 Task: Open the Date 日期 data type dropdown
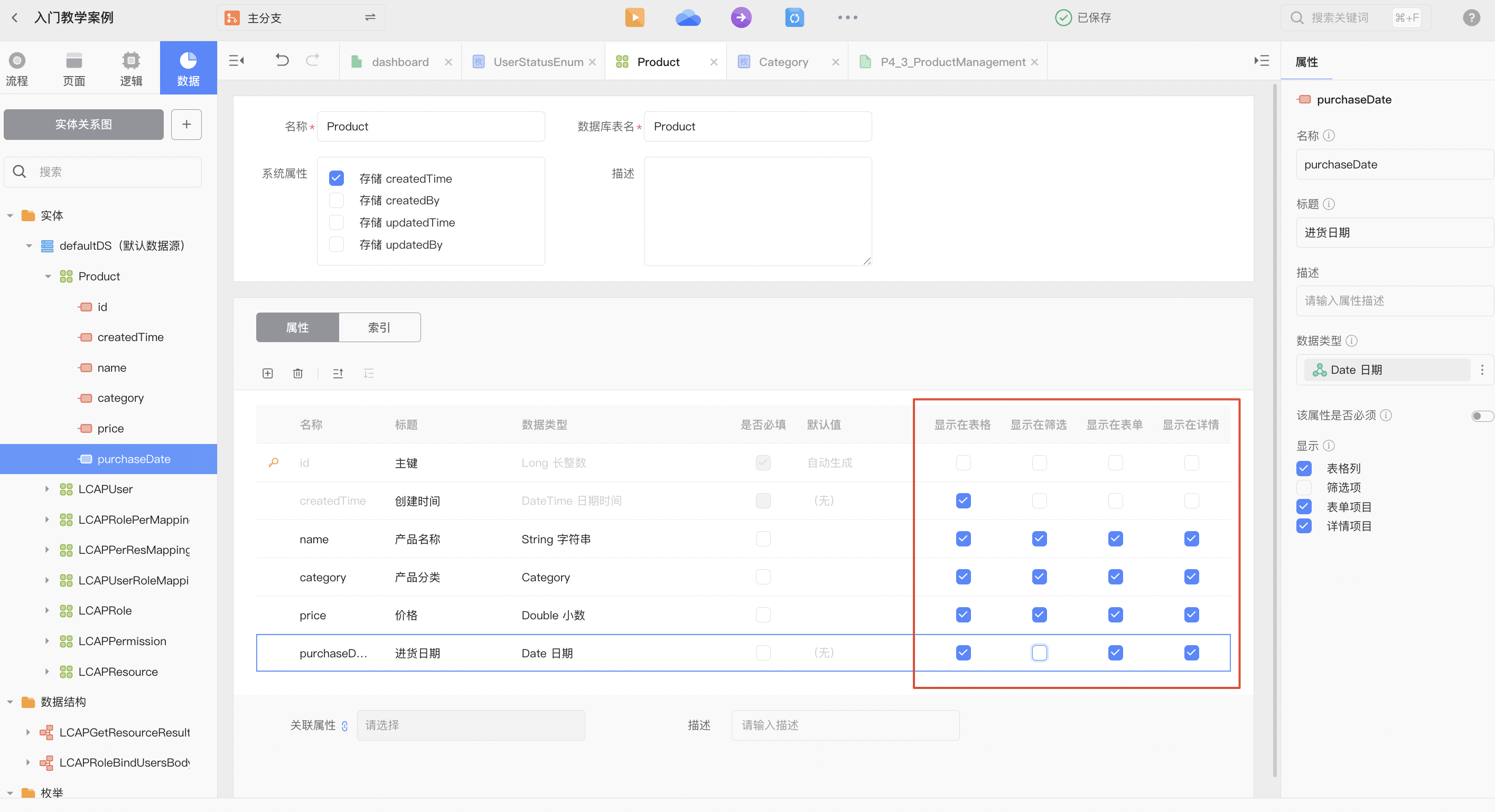1387,370
